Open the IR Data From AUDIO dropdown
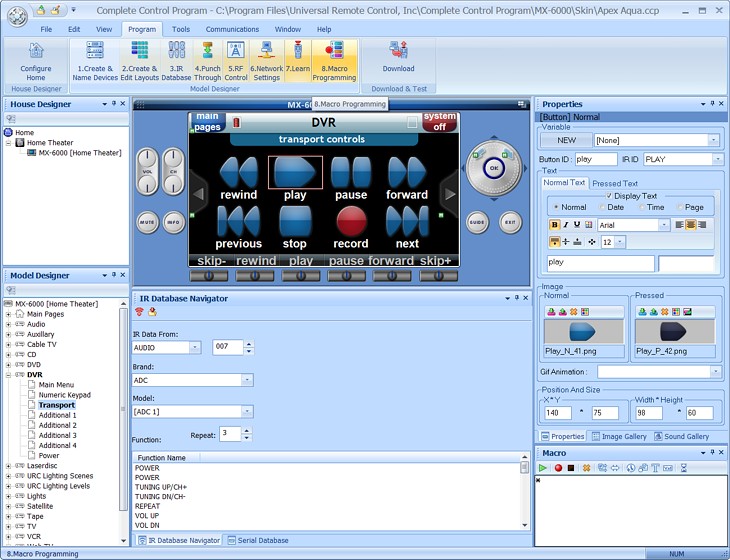The image size is (730, 560). pyautogui.click(x=195, y=347)
